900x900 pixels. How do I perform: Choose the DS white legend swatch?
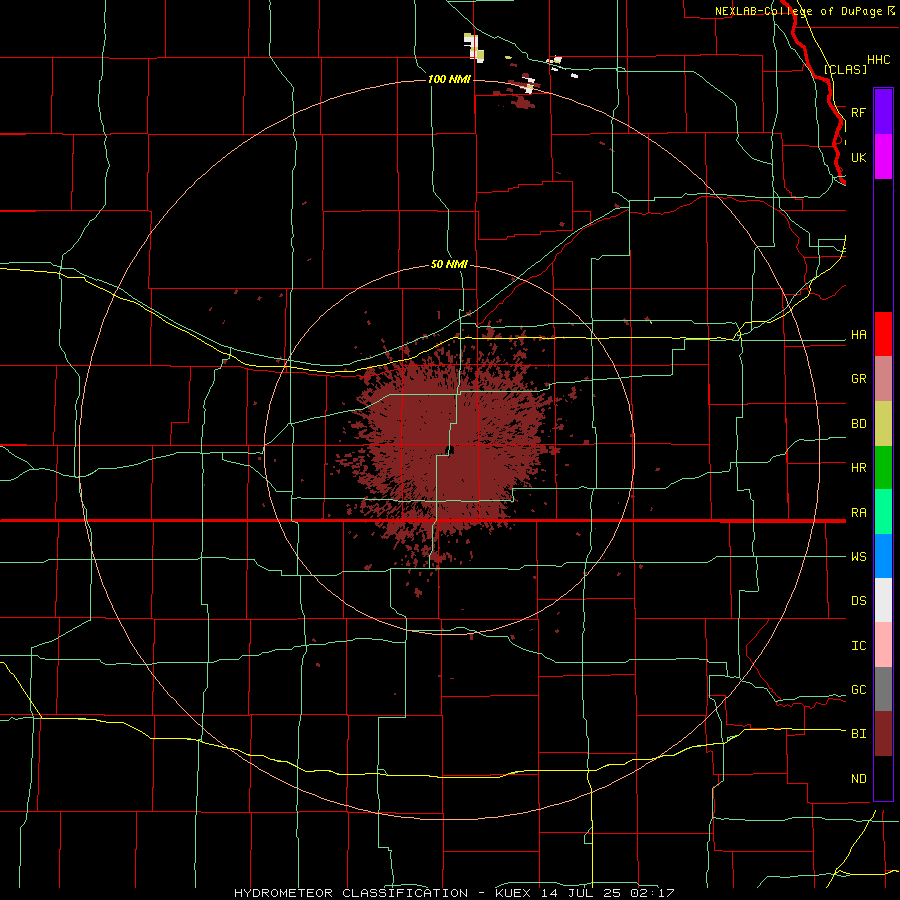point(883,600)
